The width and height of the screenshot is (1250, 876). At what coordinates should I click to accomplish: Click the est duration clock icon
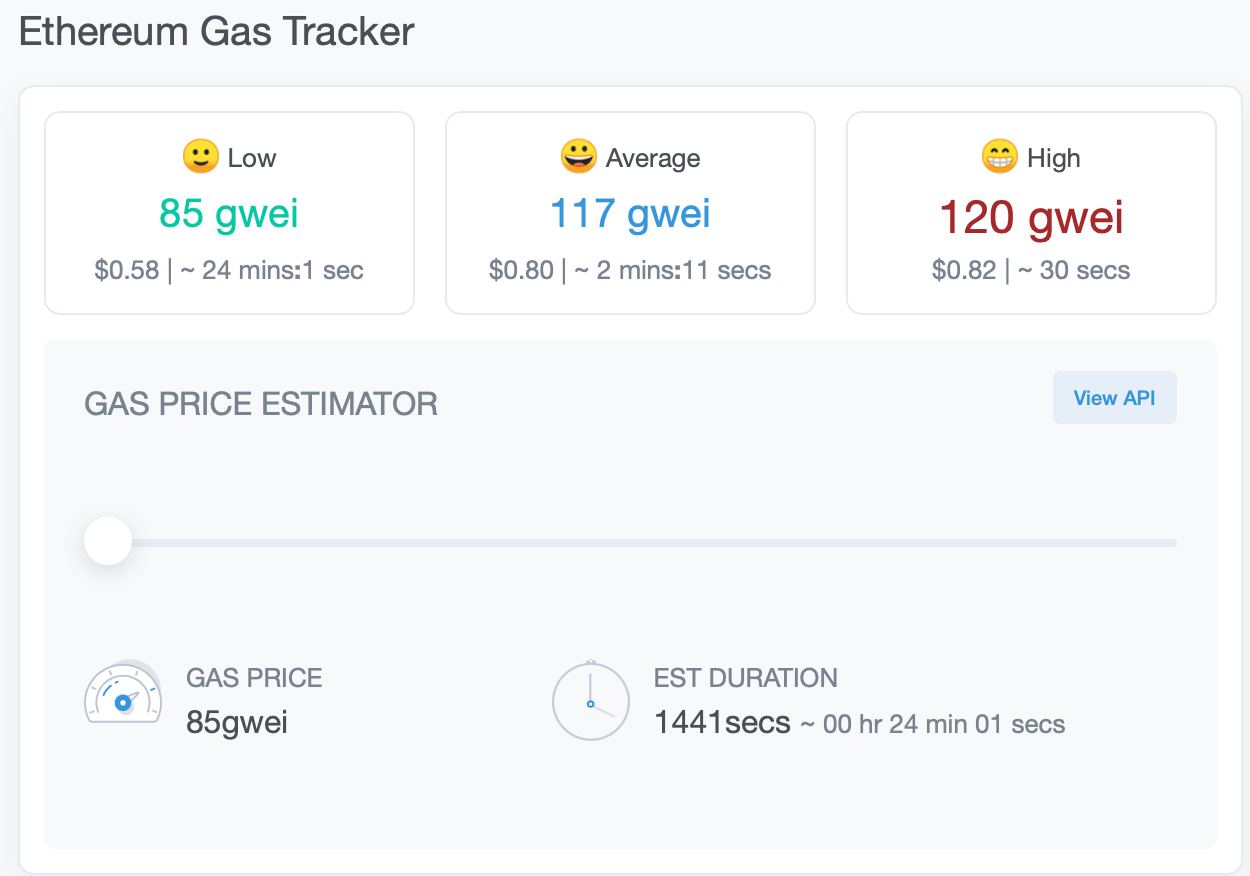point(590,700)
